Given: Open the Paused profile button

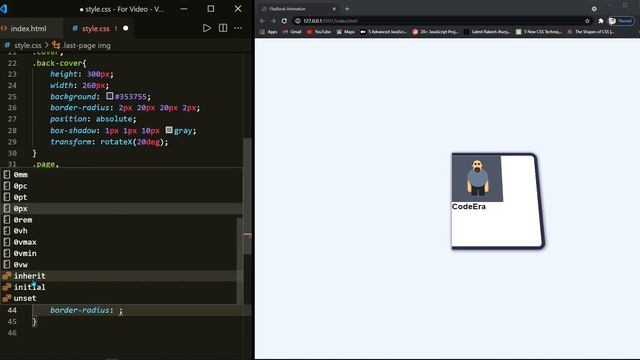Looking at the screenshot, I should click(x=621, y=21).
